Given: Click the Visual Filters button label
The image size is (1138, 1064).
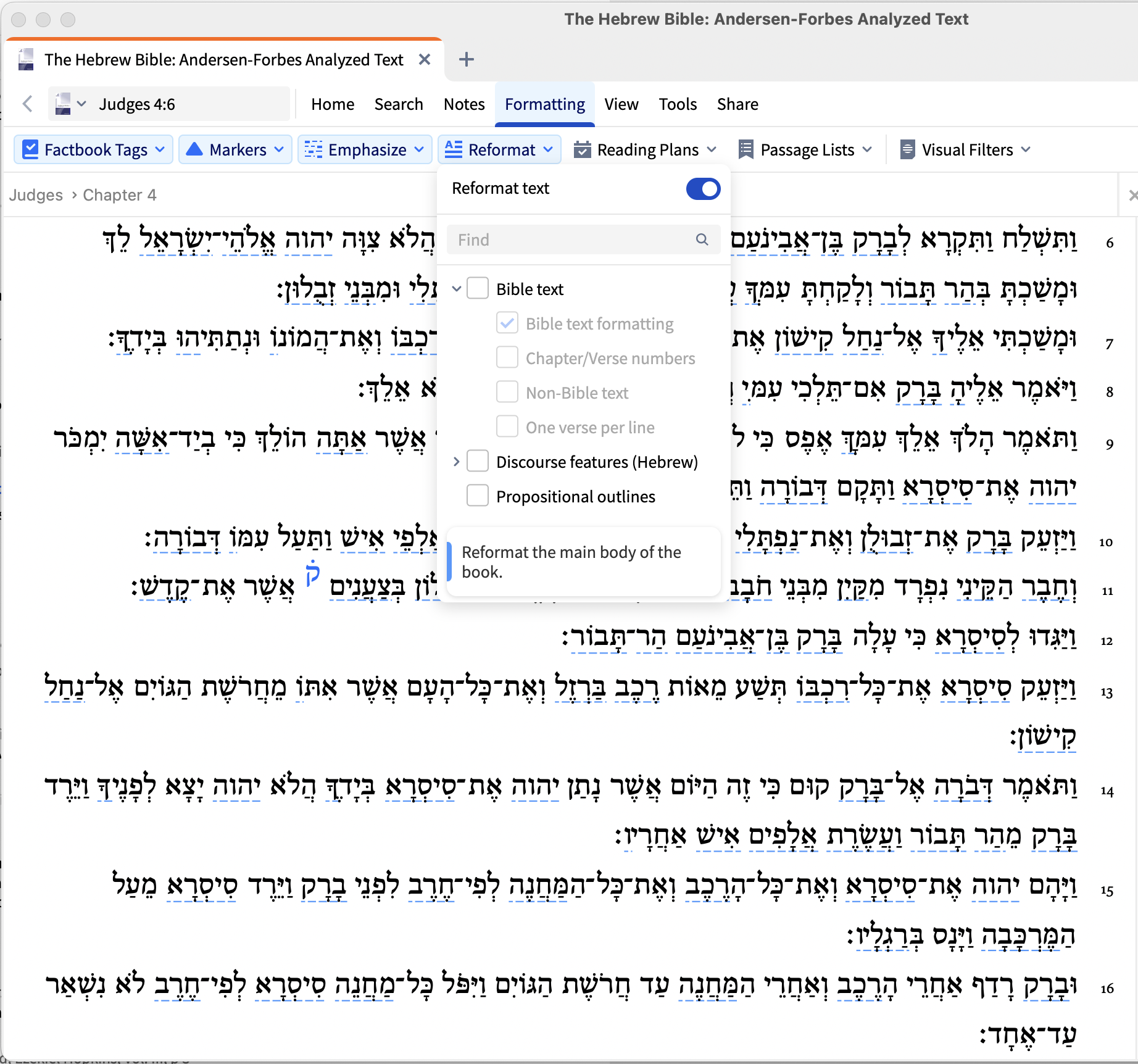Looking at the screenshot, I should click(967, 150).
